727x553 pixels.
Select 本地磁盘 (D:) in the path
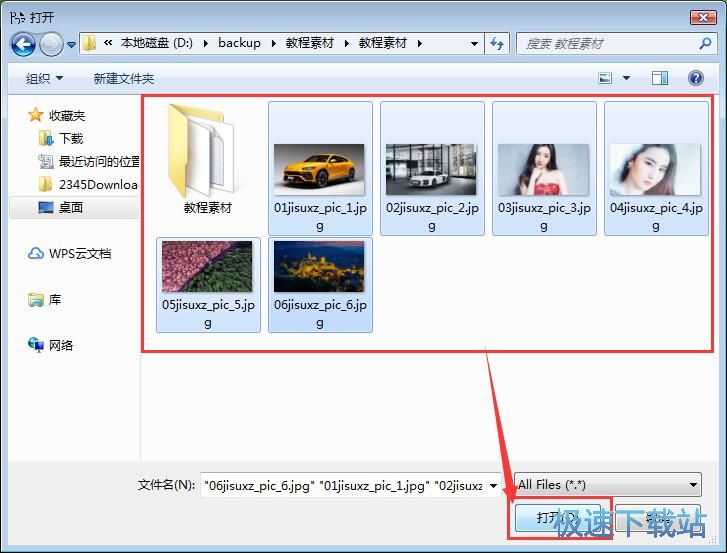click(x=157, y=43)
